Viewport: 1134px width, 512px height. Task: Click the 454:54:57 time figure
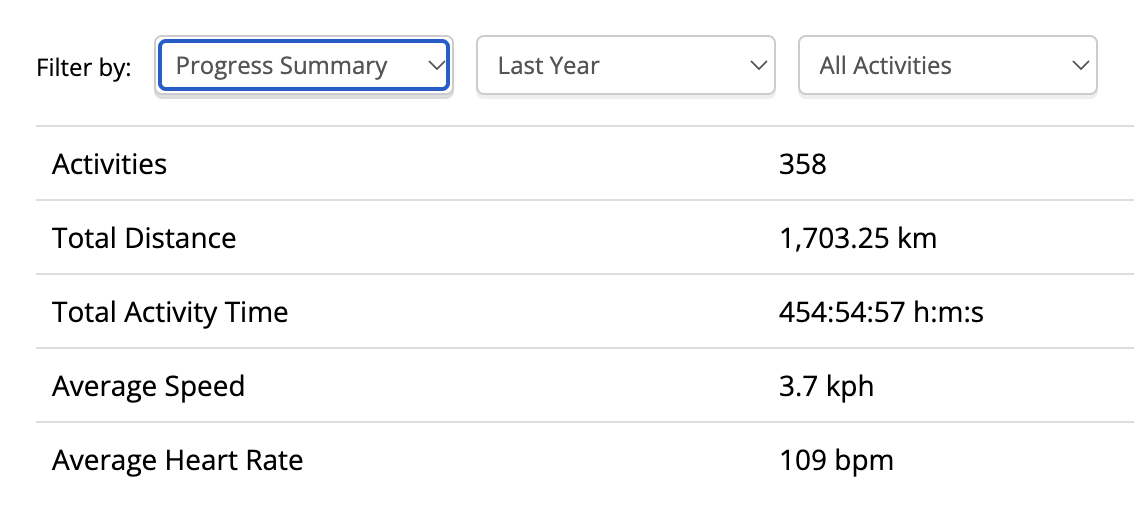pyautogui.click(x=842, y=313)
